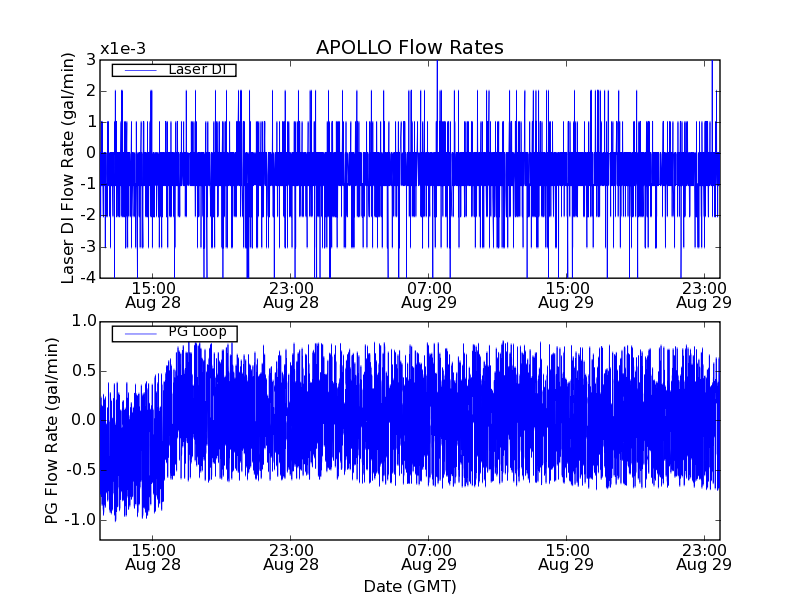
Task: Click the "3" y-axis tick on top plot
Action: 91,60
